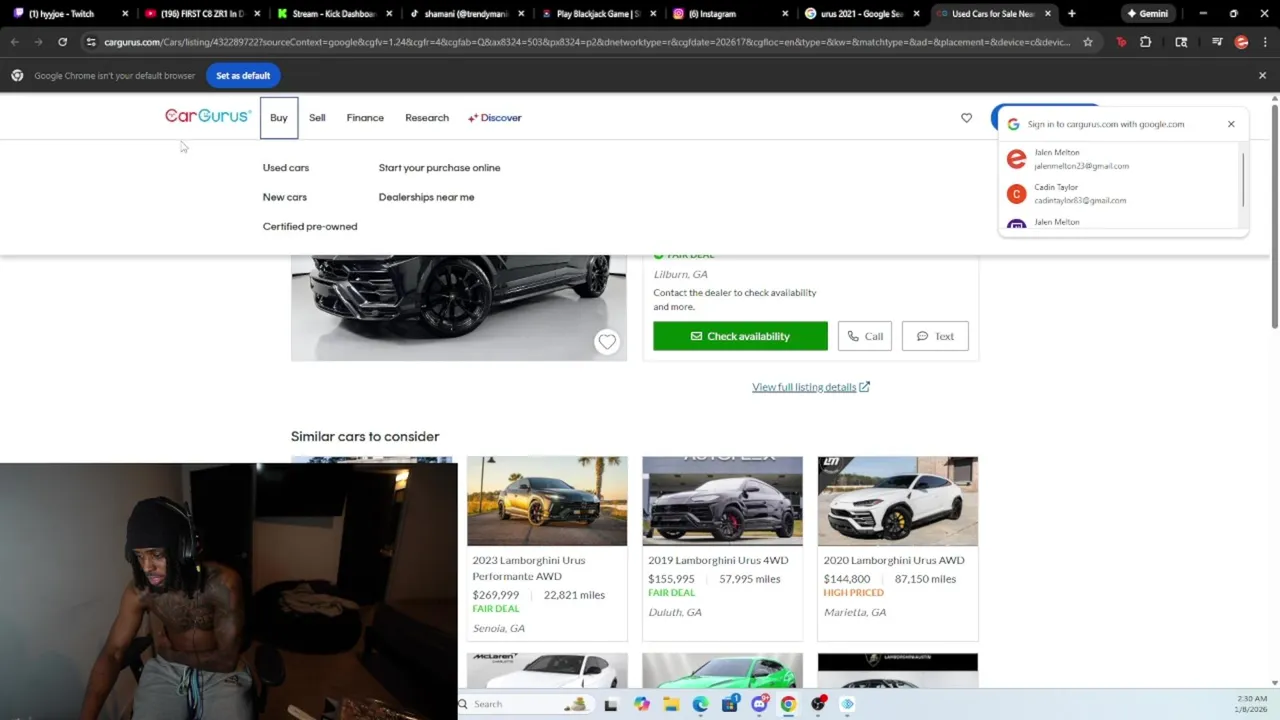Open main Lamborghini listing photo
This screenshot has height=720, width=1280.
(458, 307)
